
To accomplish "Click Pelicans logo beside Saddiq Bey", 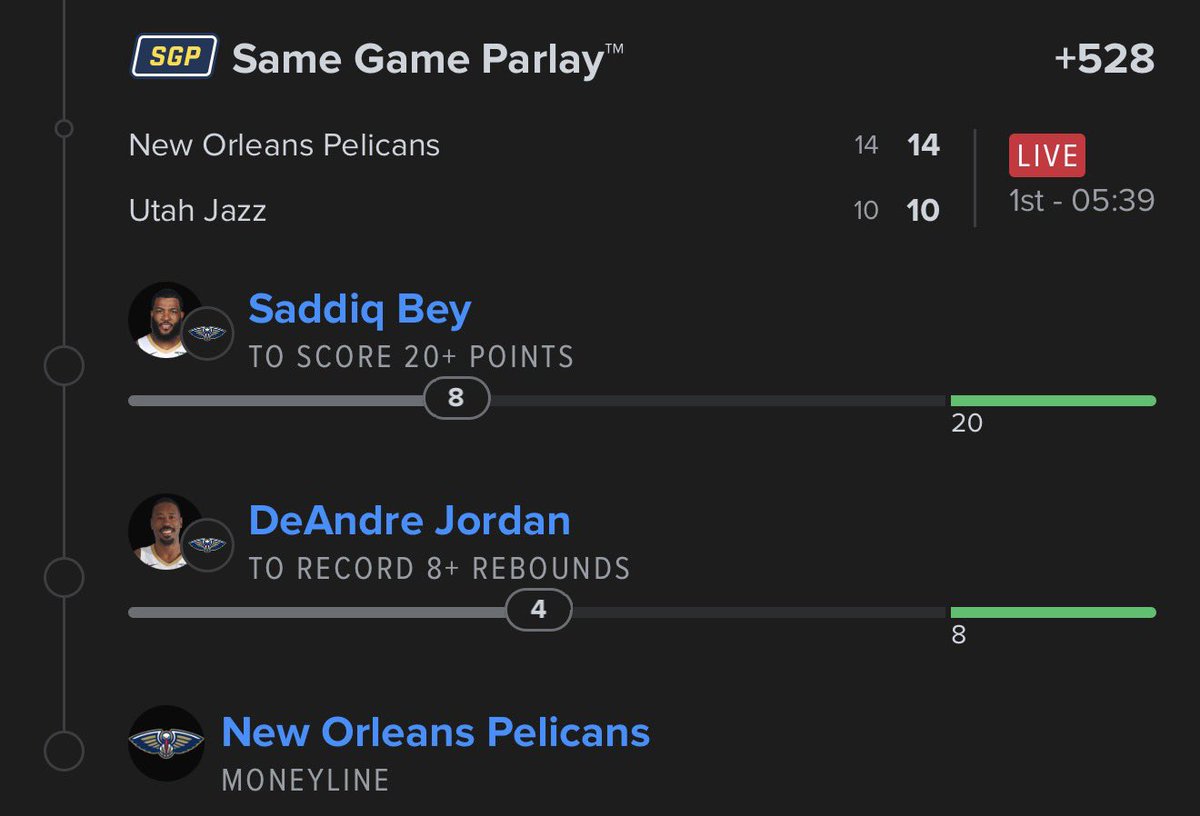I will (x=207, y=333).
